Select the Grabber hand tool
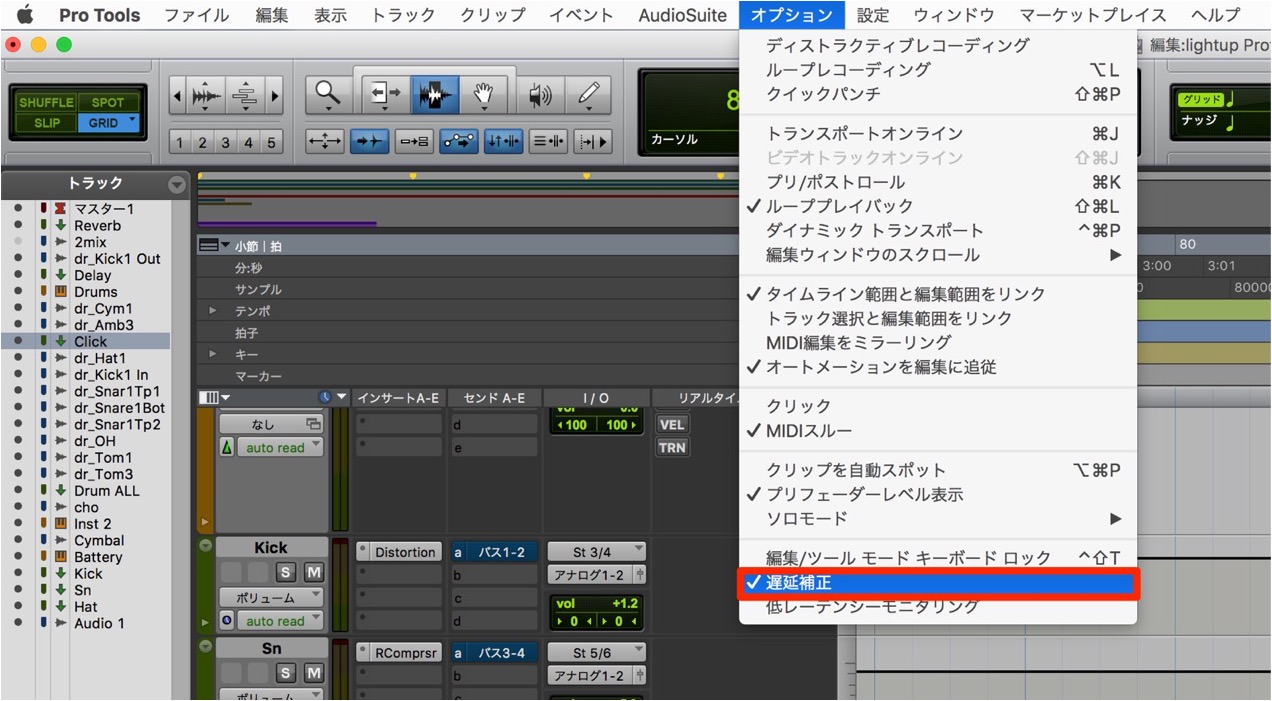 coord(484,94)
